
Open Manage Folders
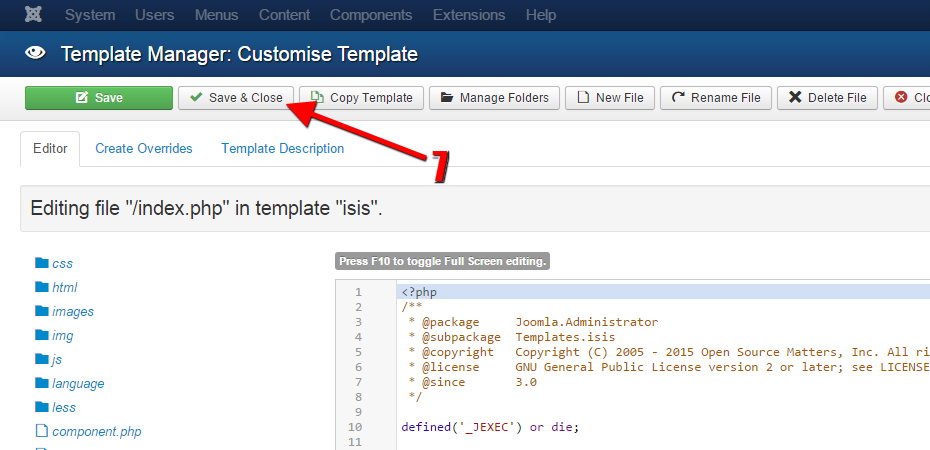(494, 98)
